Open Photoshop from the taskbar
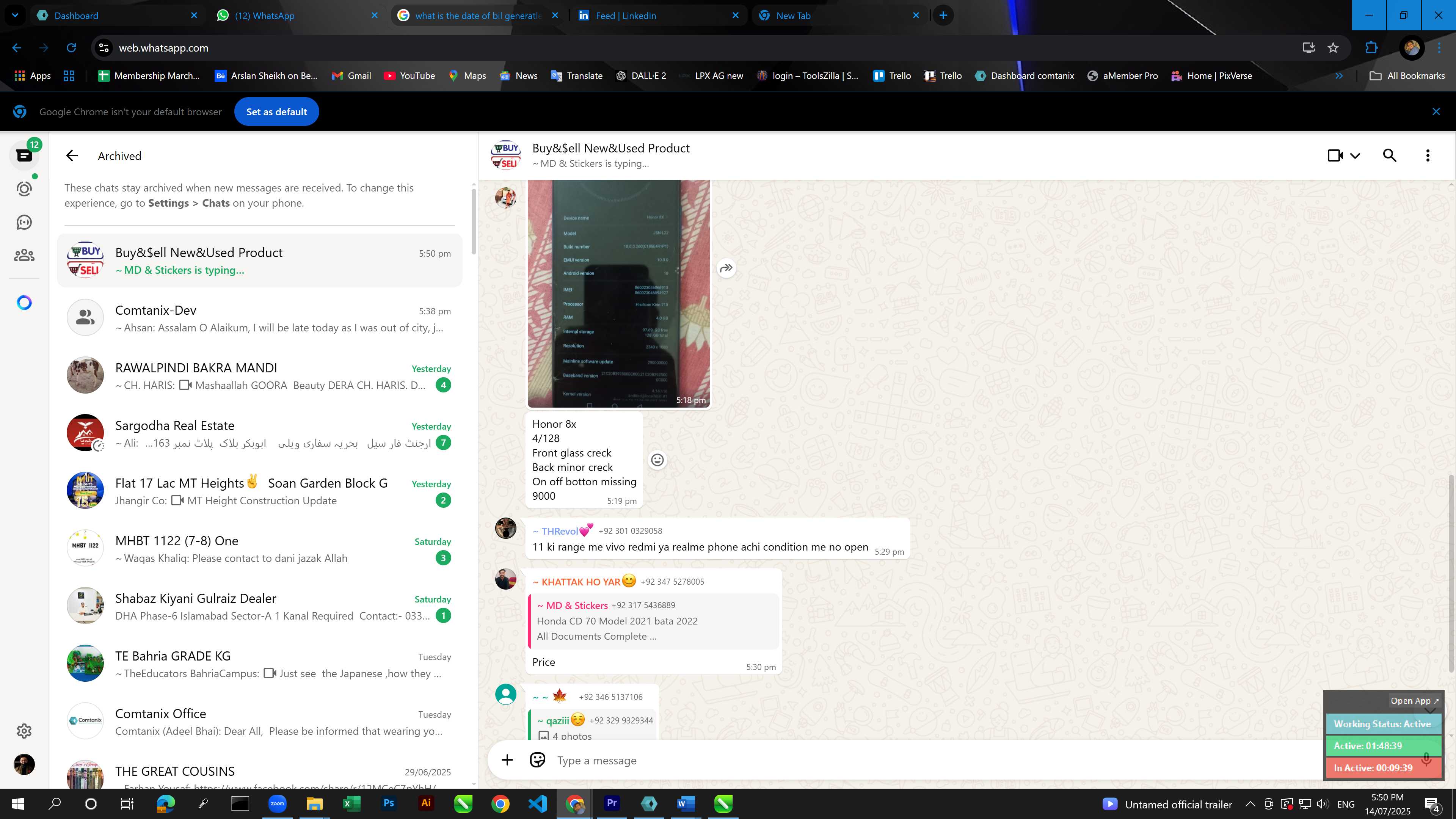 pos(389,804)
